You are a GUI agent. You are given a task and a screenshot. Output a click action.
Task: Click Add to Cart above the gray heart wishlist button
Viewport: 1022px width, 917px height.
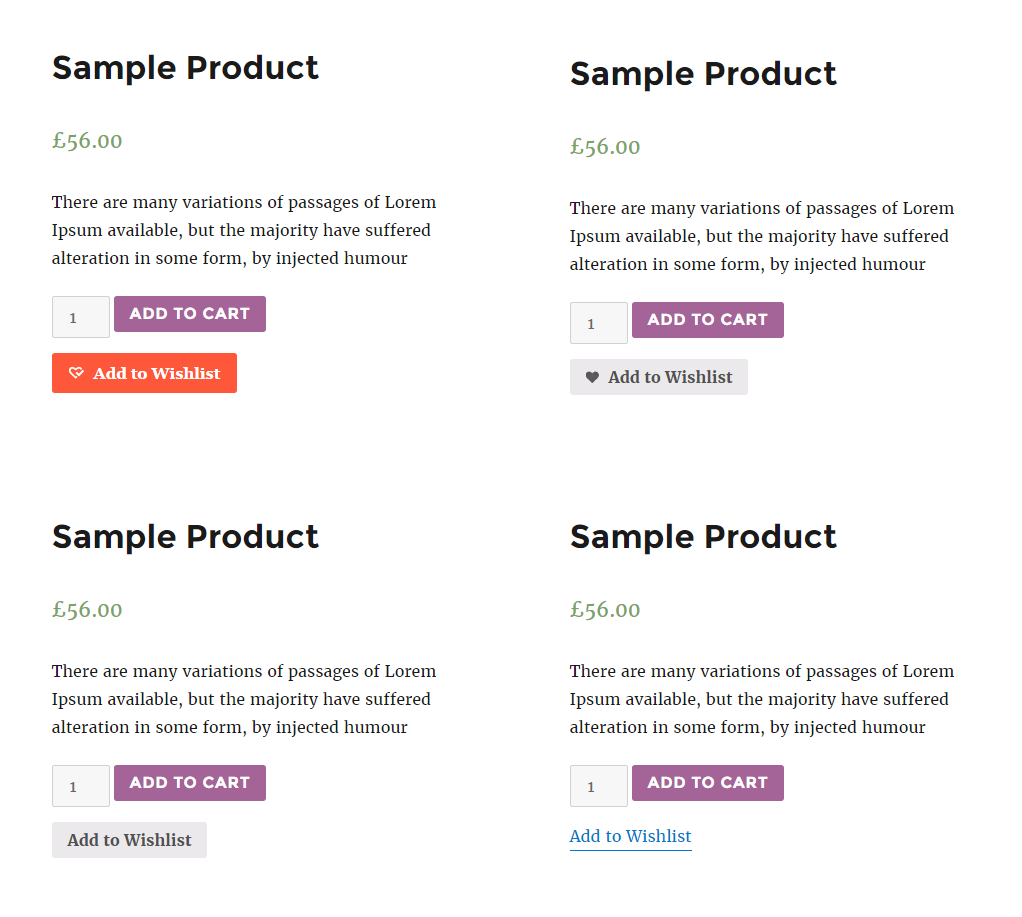[x=707, y=319]
